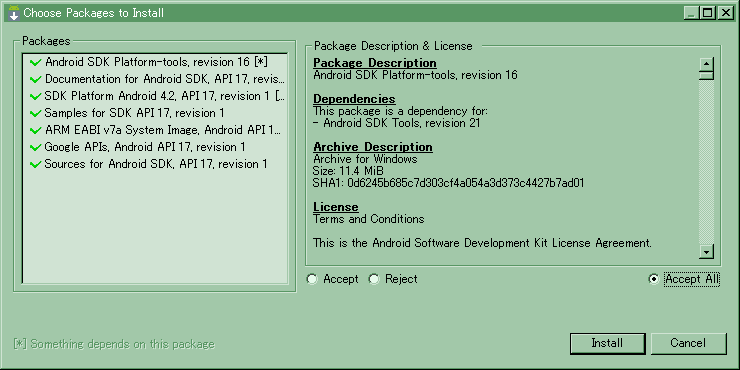The image size is (740, 370).
Task: Click the Install button
Action: (607, 344)
